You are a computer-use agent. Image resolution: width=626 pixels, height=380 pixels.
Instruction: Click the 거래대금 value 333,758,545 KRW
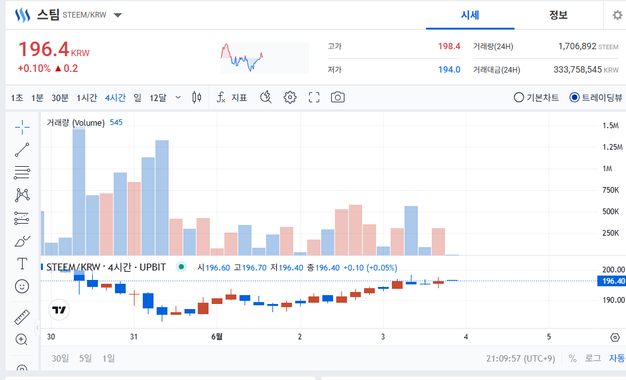point(586,69)
